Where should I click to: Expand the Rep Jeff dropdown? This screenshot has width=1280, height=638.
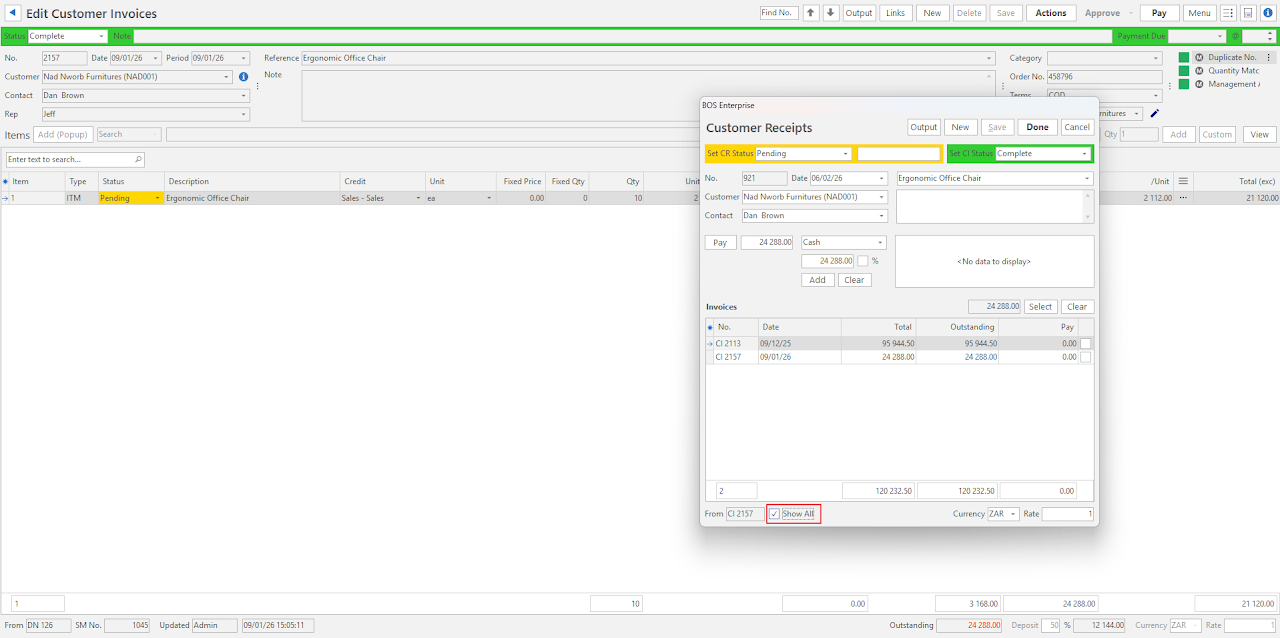tap(244, 115)
